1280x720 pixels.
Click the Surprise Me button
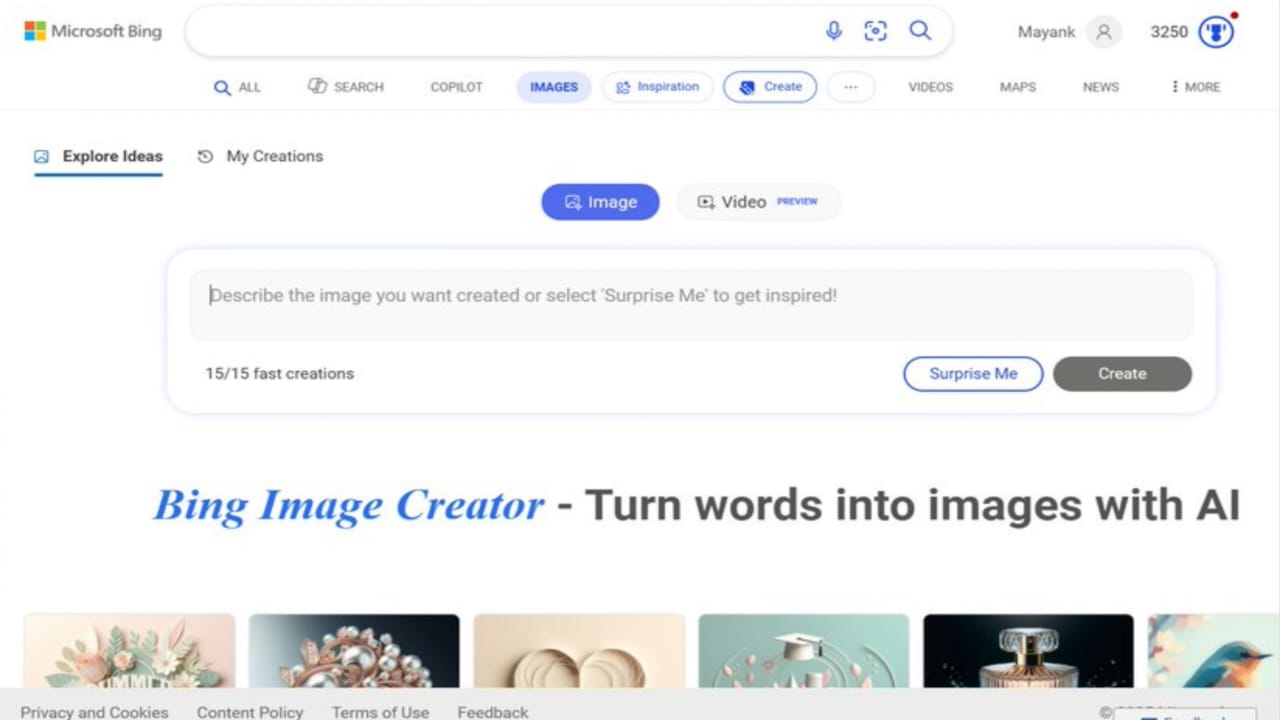point(972,373)
